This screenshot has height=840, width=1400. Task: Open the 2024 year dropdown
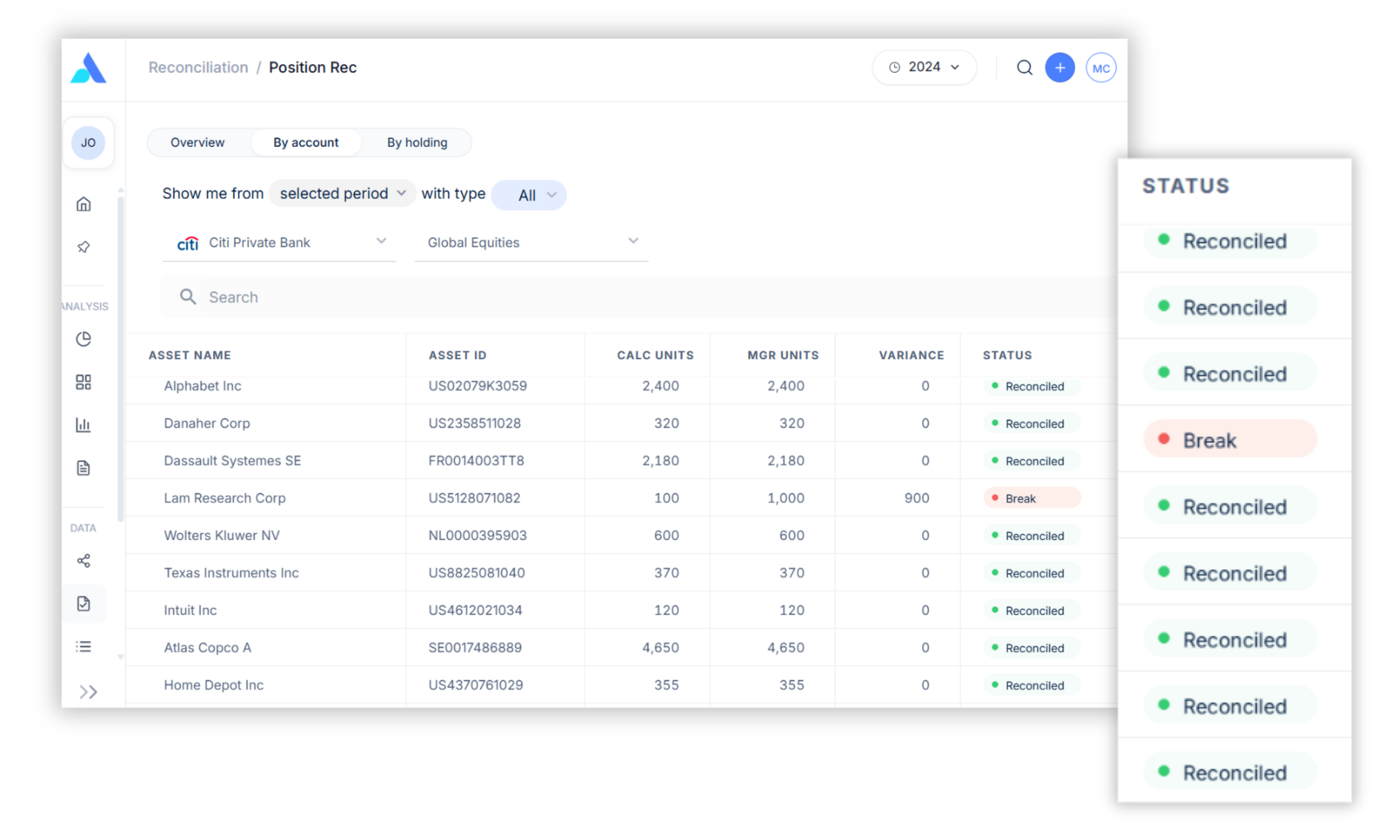(924, 67)
